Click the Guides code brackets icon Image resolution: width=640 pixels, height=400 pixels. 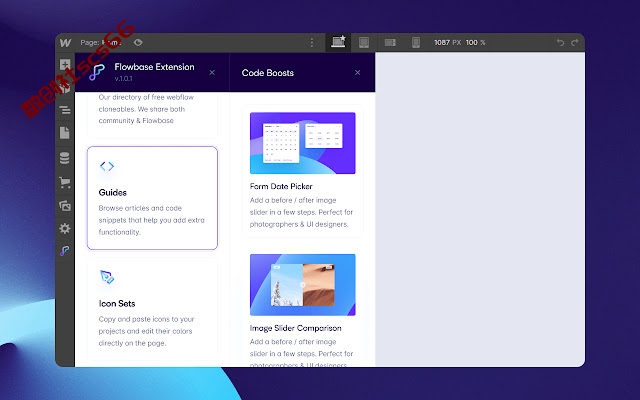tap(107, 166)
